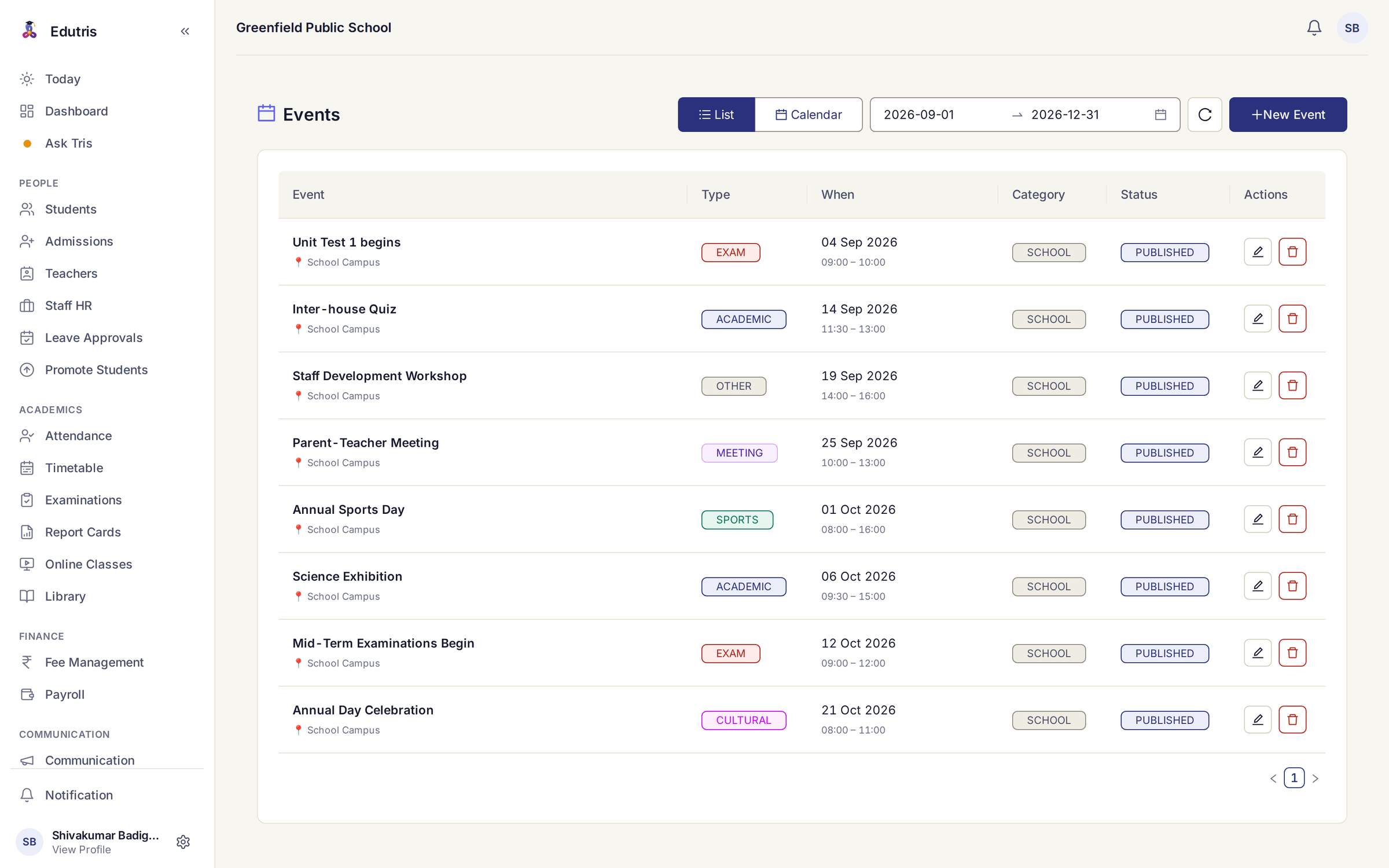Viewport: 1389px width, 868px height.
Task: Delete the Annual Day Celebration event
Action: 1292,720
